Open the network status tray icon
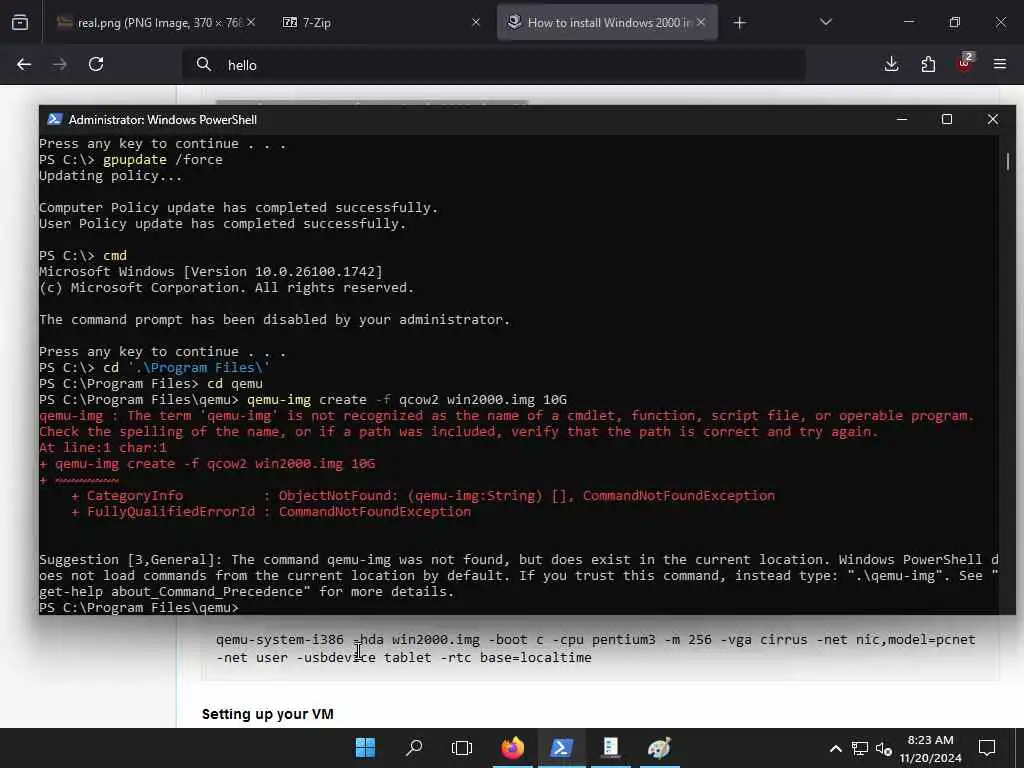This screenshot has height=768, width=1024. (x=860, y=748)
